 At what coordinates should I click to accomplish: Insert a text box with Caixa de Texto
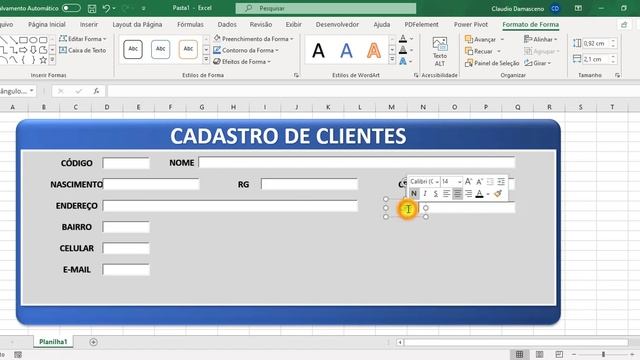[x=82, y=50]
